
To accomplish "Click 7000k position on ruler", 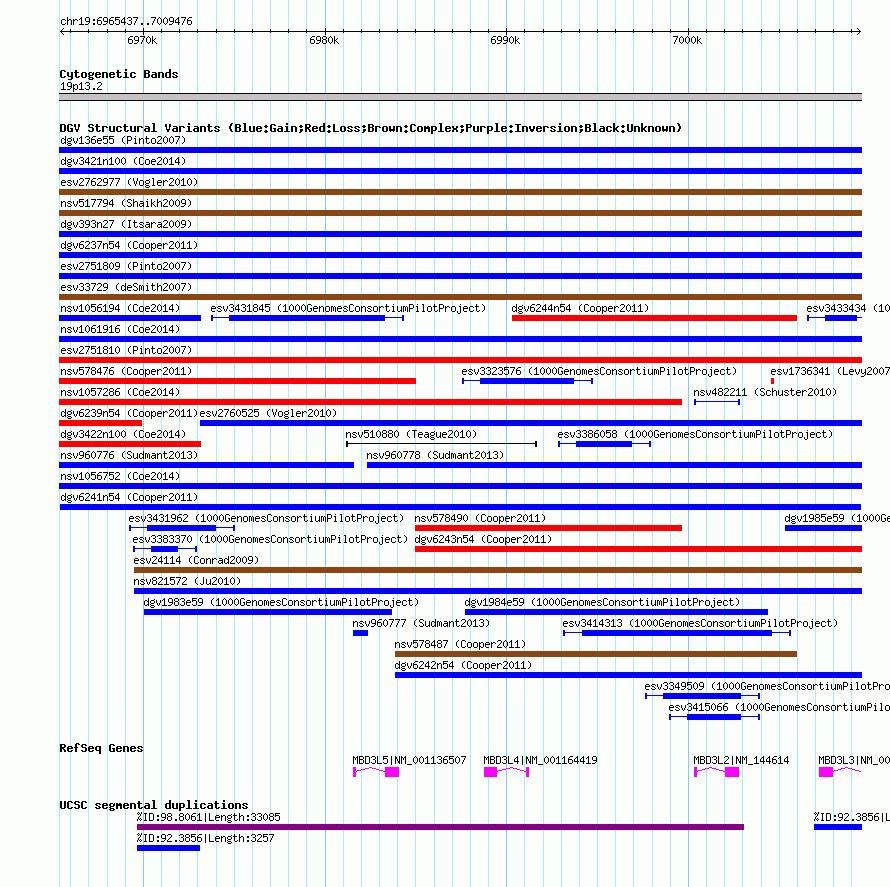I will coord(687,40).
